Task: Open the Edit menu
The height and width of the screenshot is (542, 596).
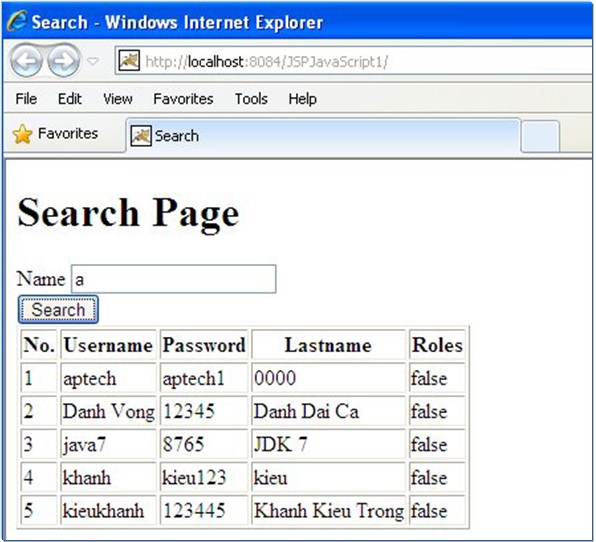Action: coord(70,99)
